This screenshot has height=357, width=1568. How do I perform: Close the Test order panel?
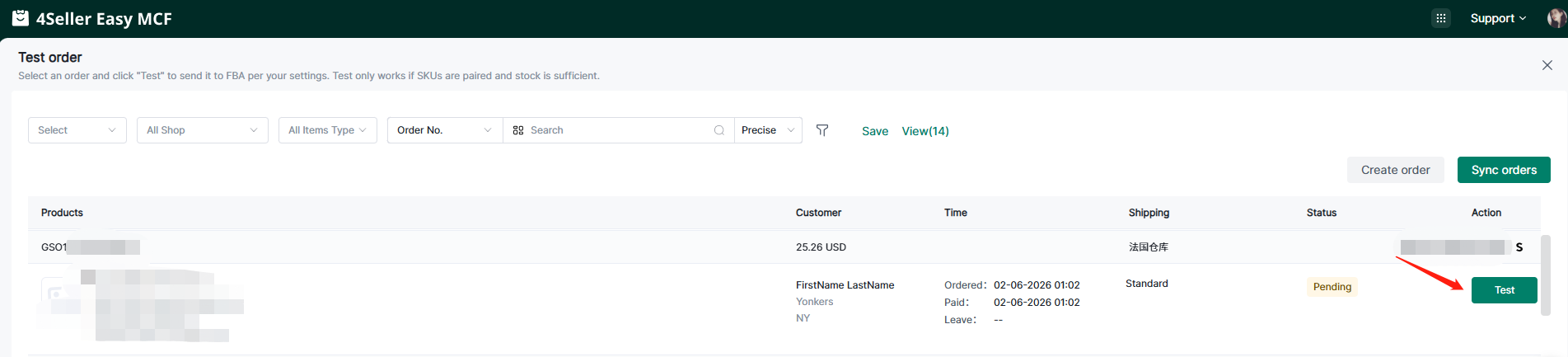click(x=1547, y=65)
